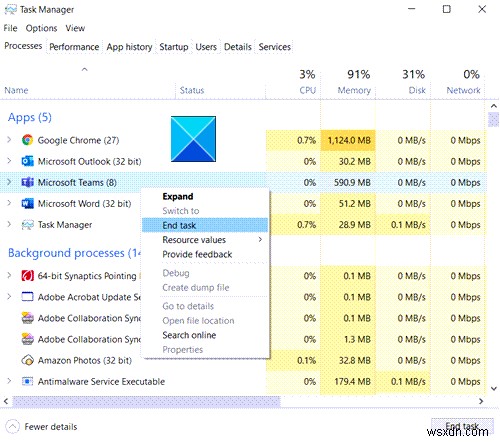Switch to the Details tab
This screenshot has height=442, width=500.
coord(238,47)
